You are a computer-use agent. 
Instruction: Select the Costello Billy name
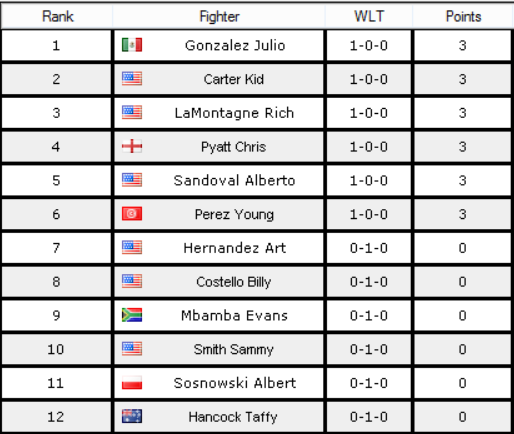[233, 282]
